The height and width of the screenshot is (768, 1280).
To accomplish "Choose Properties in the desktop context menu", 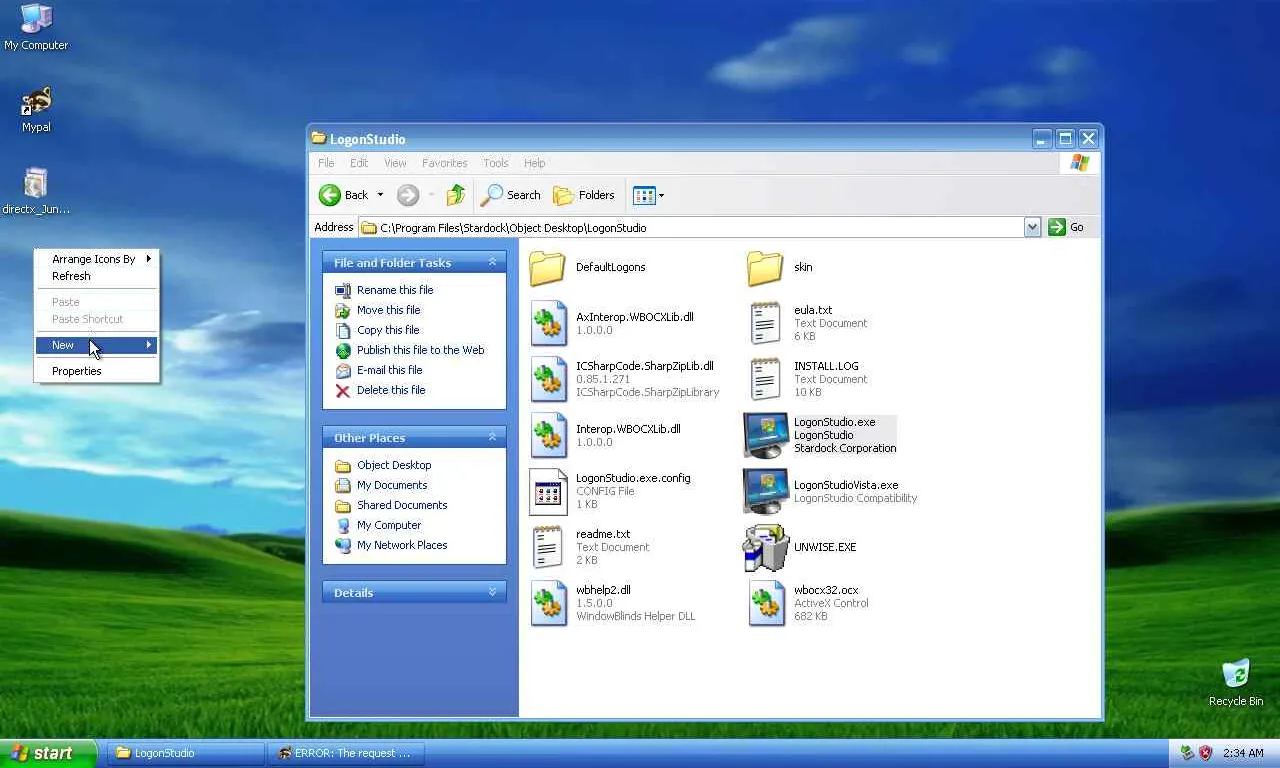I will [x=96, y=371].
